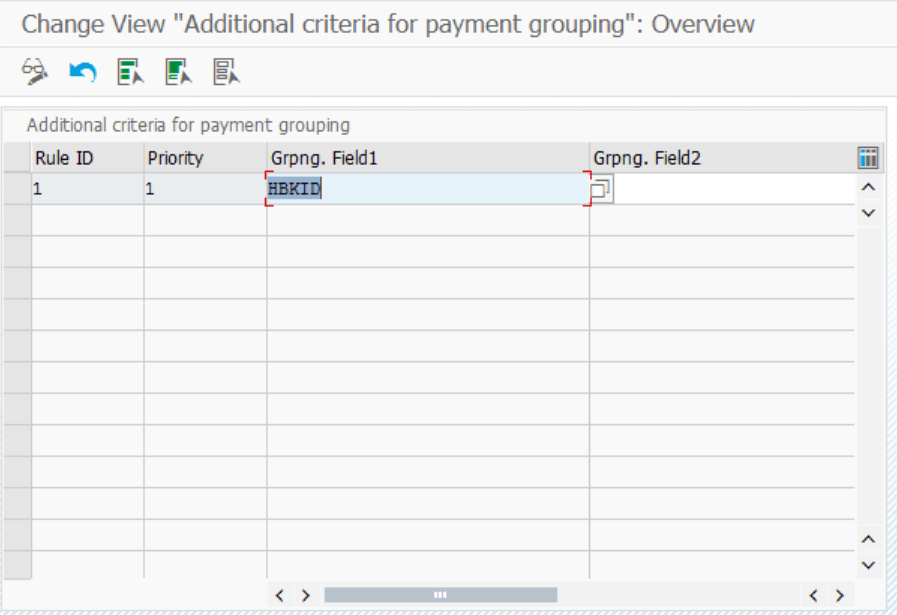Screen dimensions: 897x615
Task: Click the top vertical scroll-up arrow
Action: (868, 187)
